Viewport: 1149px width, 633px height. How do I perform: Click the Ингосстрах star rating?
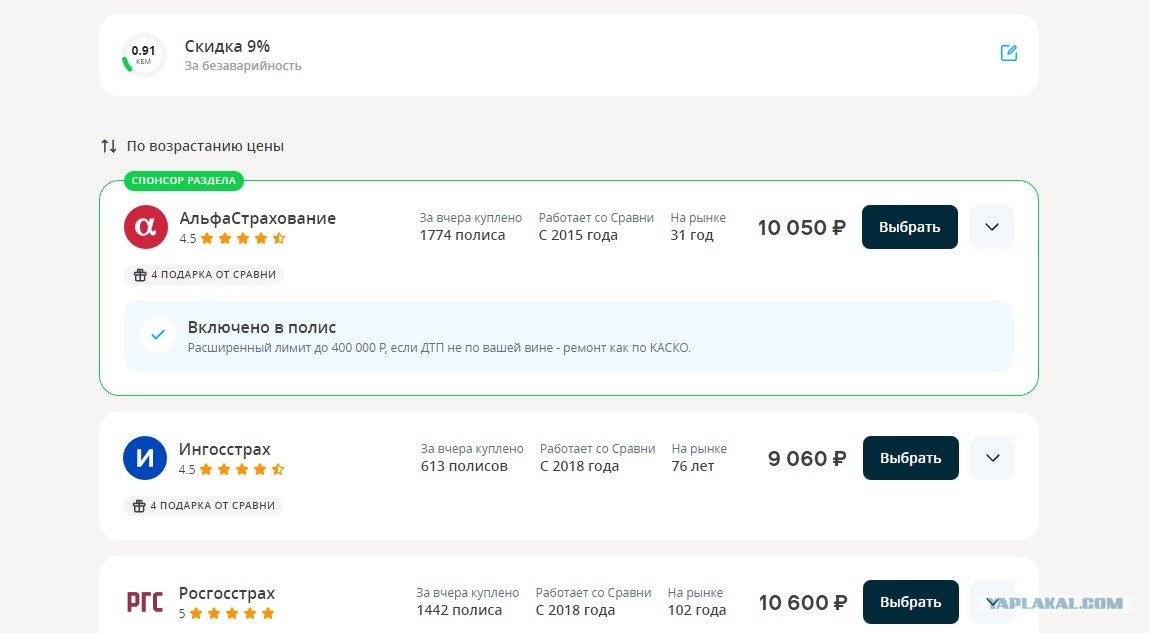[x=242, y=469]
